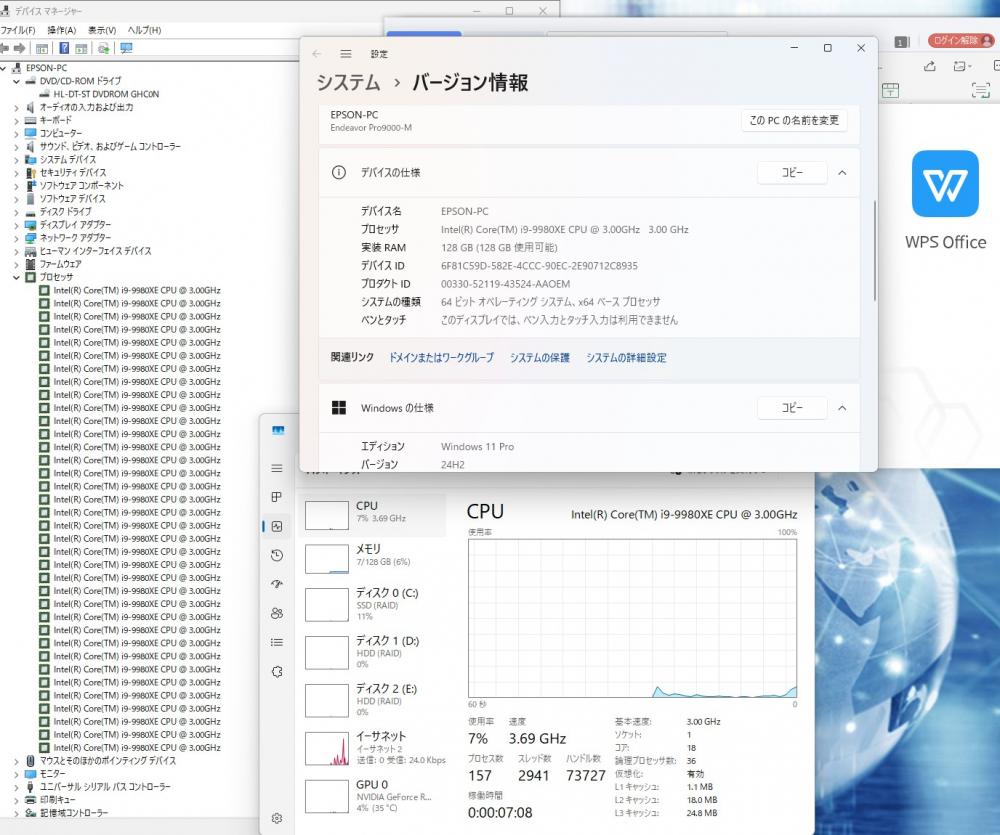Toggle action pane icon in Device Manager toolbar
This screenshot has height=835, width=1000.
(x=81, y=48)
